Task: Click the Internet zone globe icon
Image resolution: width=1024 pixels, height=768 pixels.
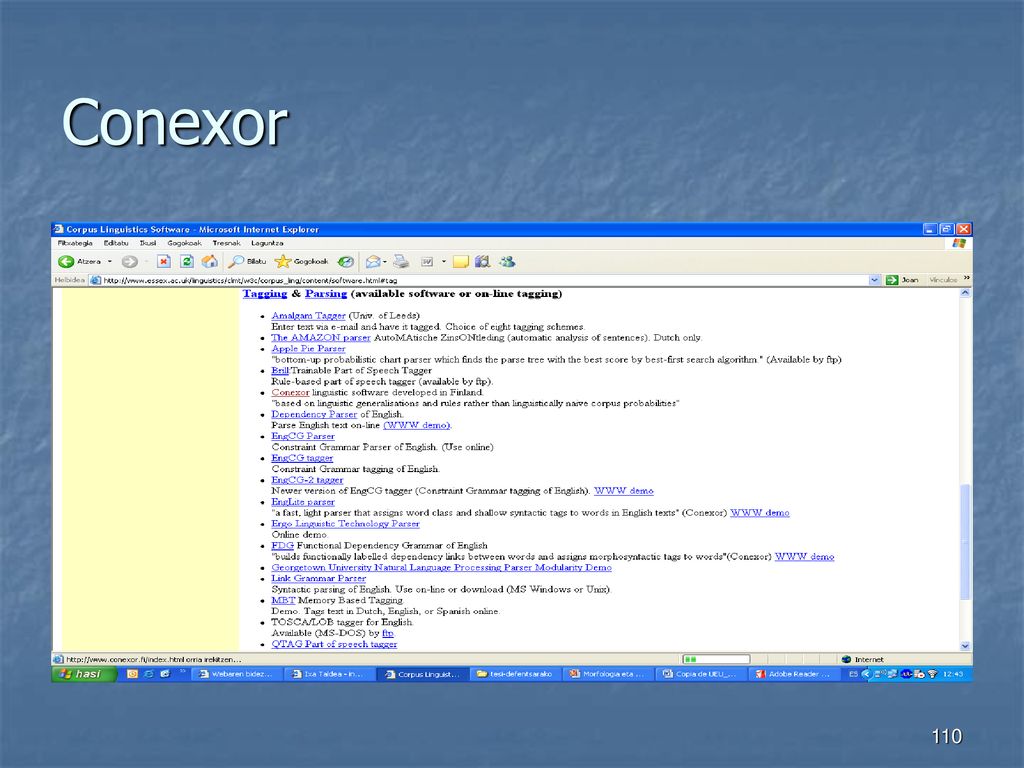Action: tap(846, 660)
